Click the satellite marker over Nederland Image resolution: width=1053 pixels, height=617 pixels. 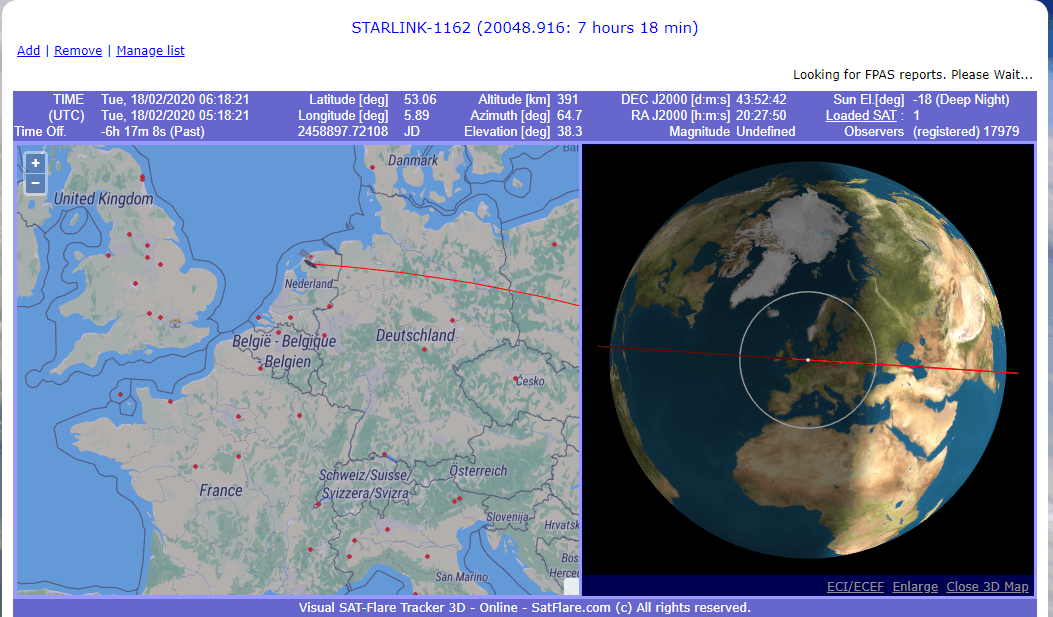(308, 260)
